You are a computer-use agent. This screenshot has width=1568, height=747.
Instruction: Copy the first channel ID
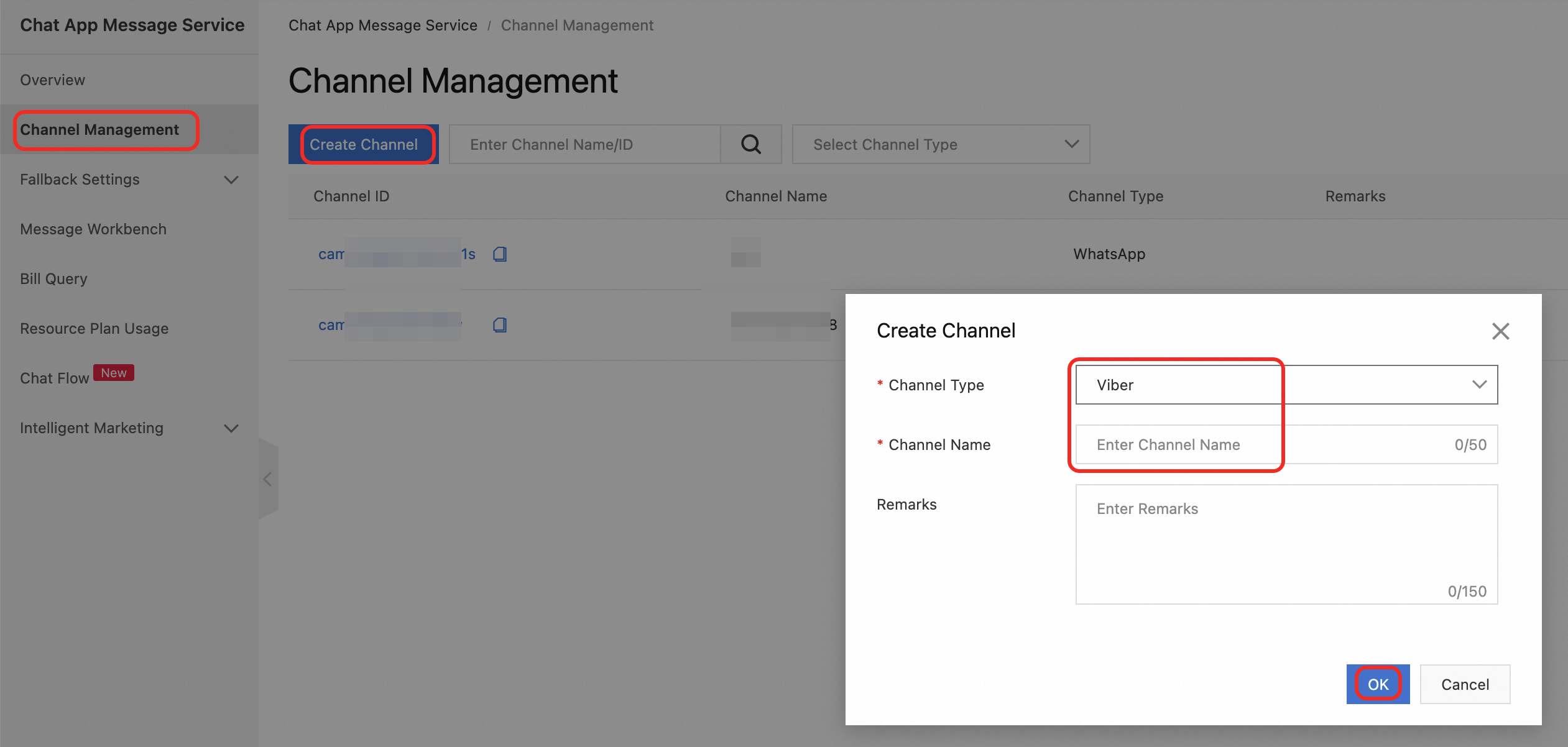(x=500, y=254)
